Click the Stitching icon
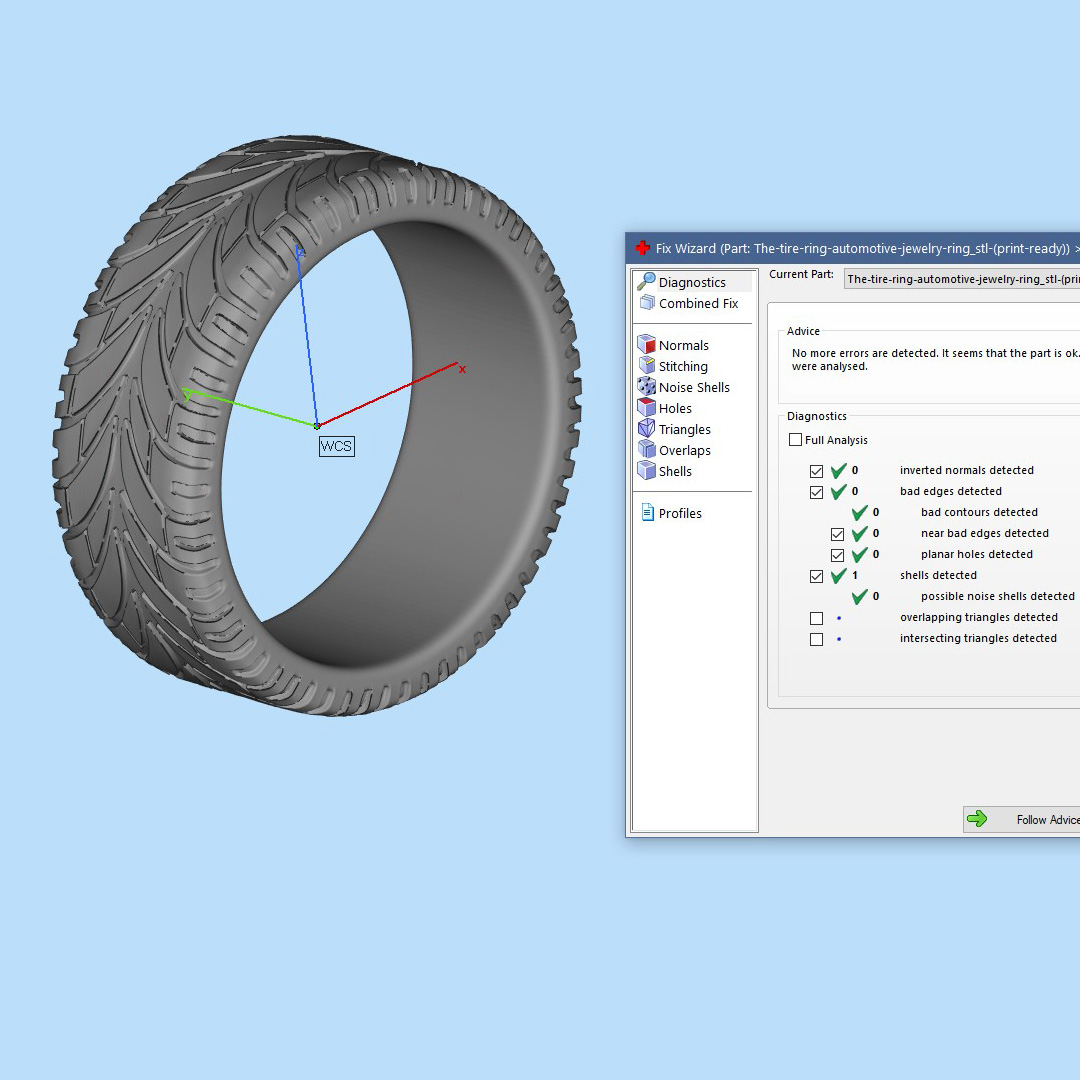This screenshot has width=1080, height=1080. (646, 365)
